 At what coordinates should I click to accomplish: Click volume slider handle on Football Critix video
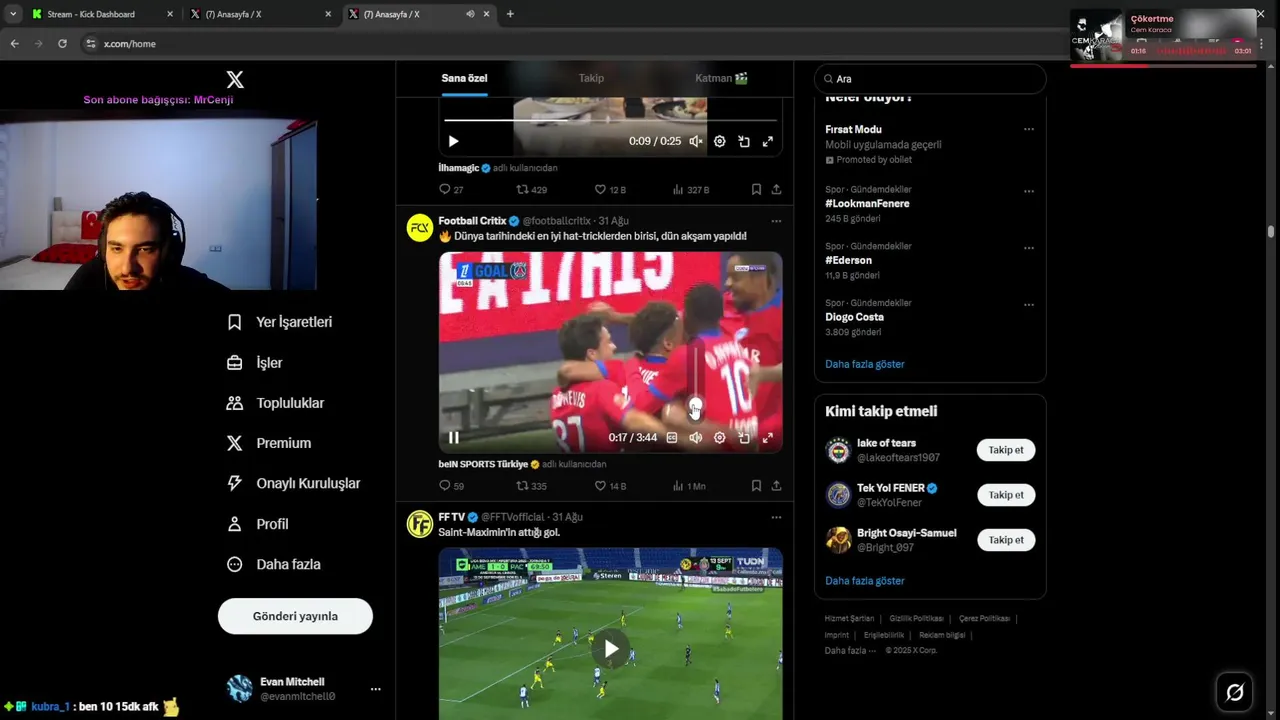tap(695, 407)
